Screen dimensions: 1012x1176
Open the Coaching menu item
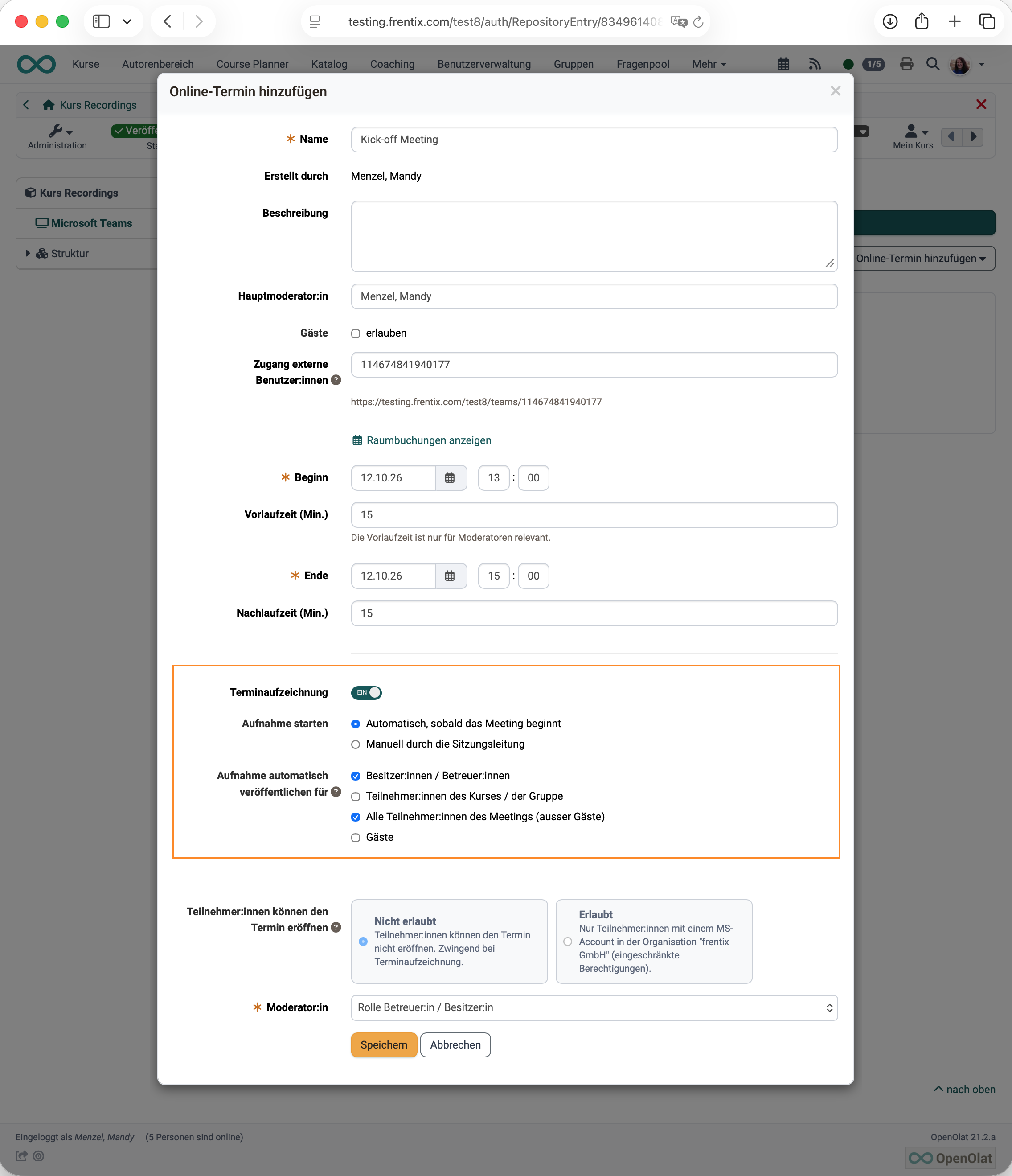(x=393, y=64)
